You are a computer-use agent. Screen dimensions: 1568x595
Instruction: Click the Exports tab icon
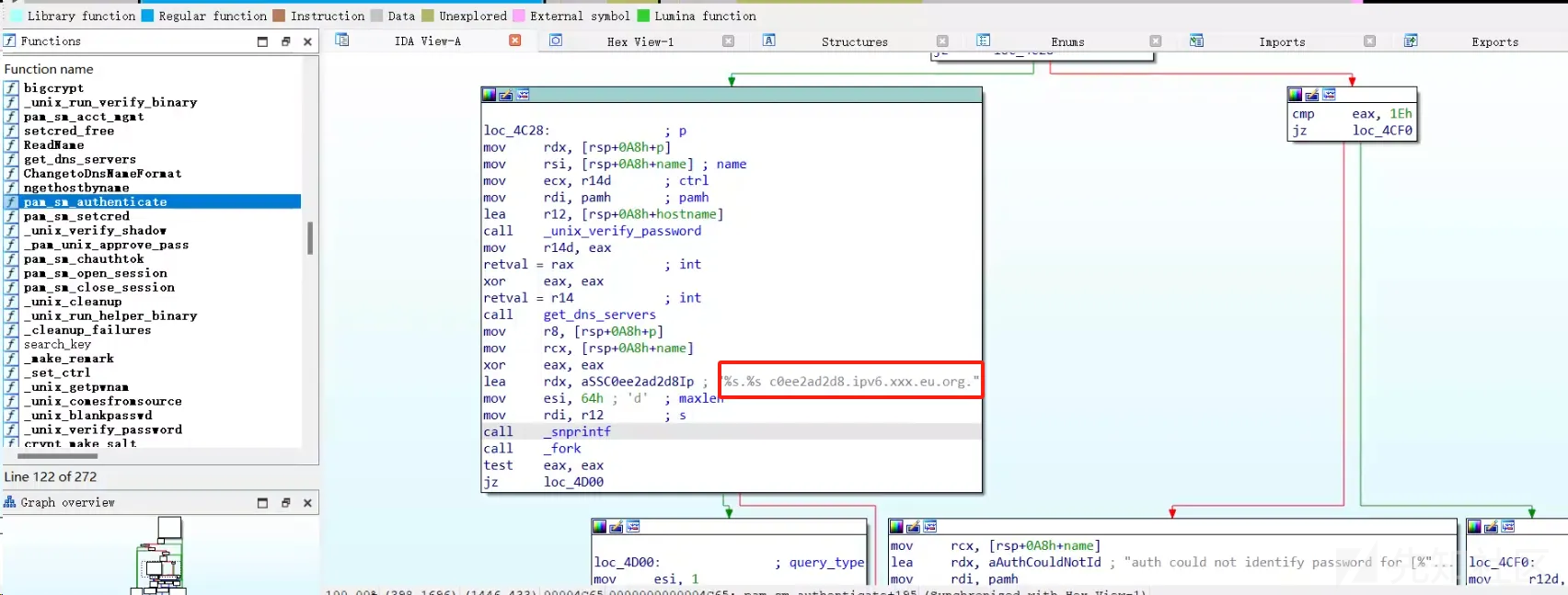(1411, 40)
